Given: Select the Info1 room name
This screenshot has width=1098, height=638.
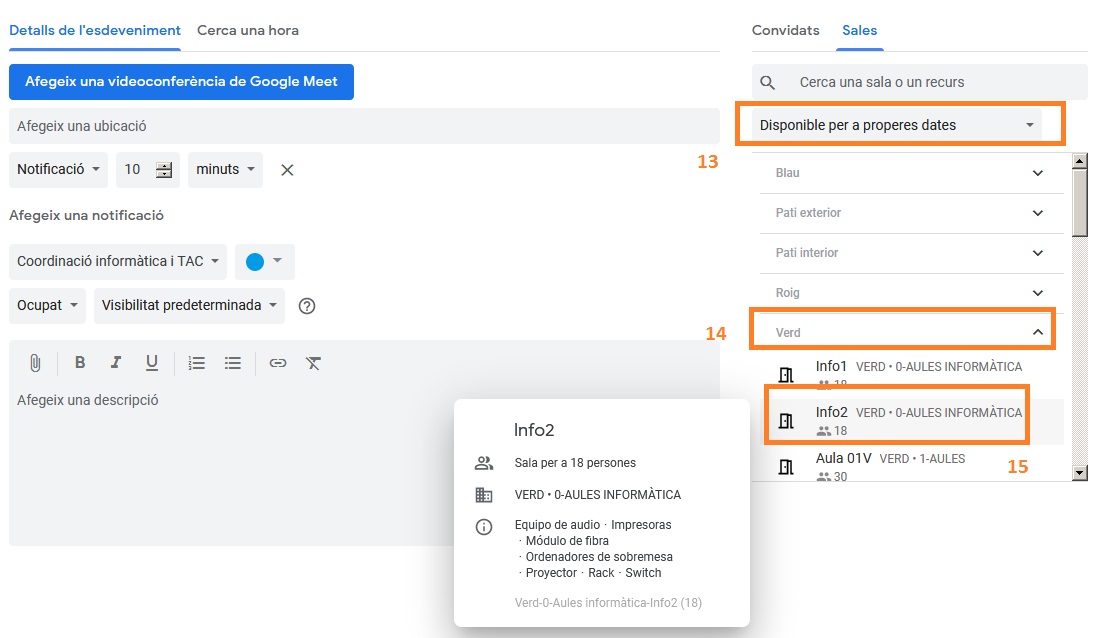Looking at the screenshot, I should (x=831, y=366).
